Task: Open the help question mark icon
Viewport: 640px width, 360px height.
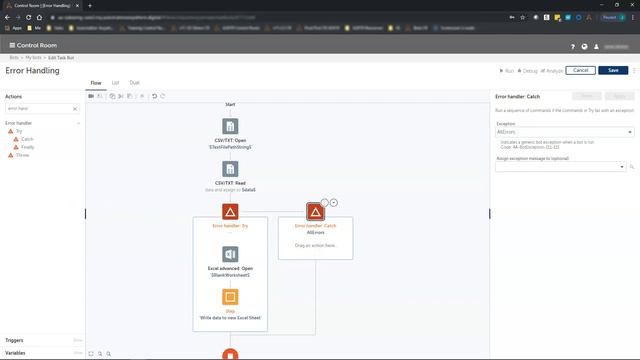Action: [573, 47]
